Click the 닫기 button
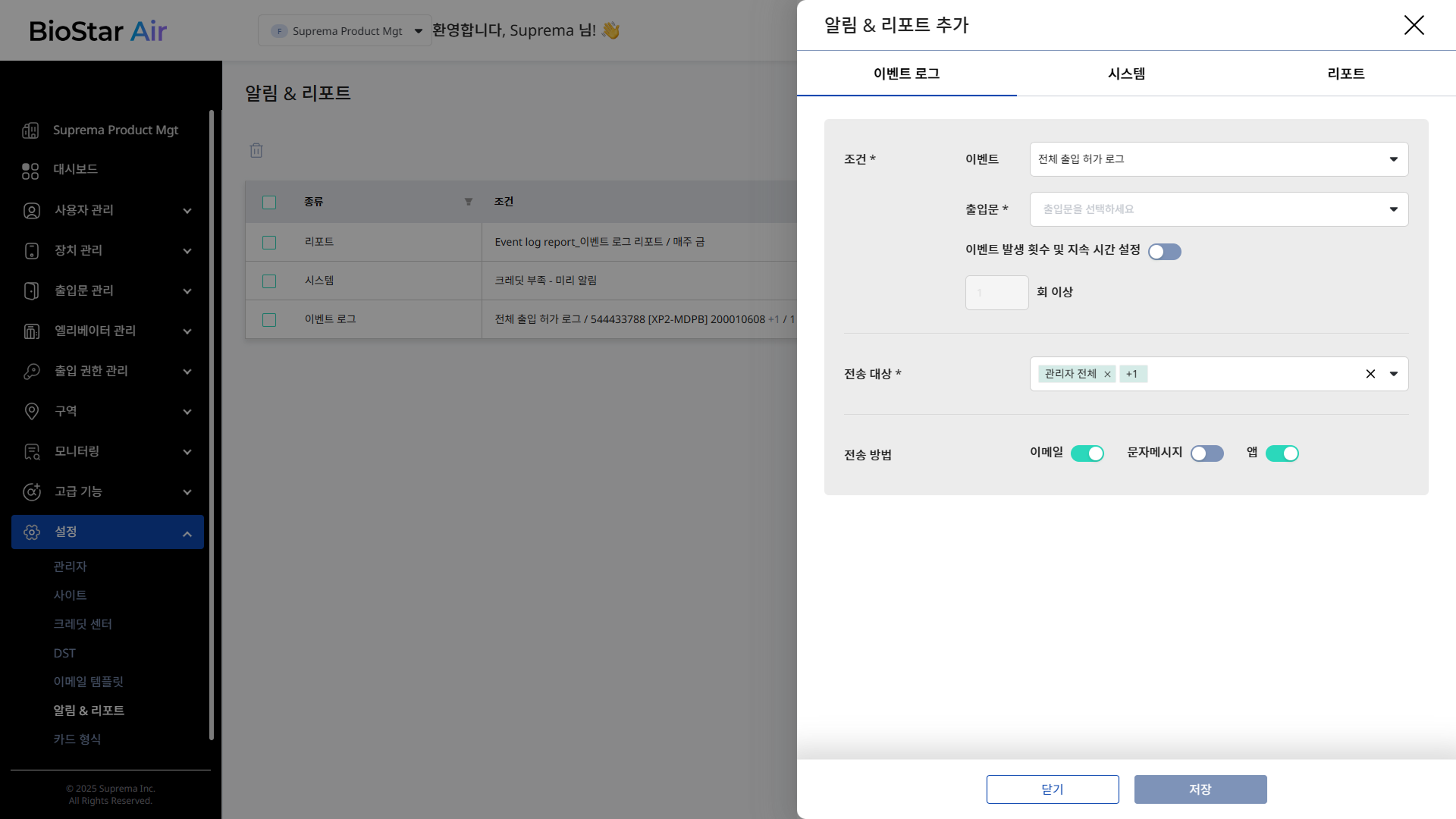The width and height of the screenshot is (1456, 819). click(x=1052, y=789)
